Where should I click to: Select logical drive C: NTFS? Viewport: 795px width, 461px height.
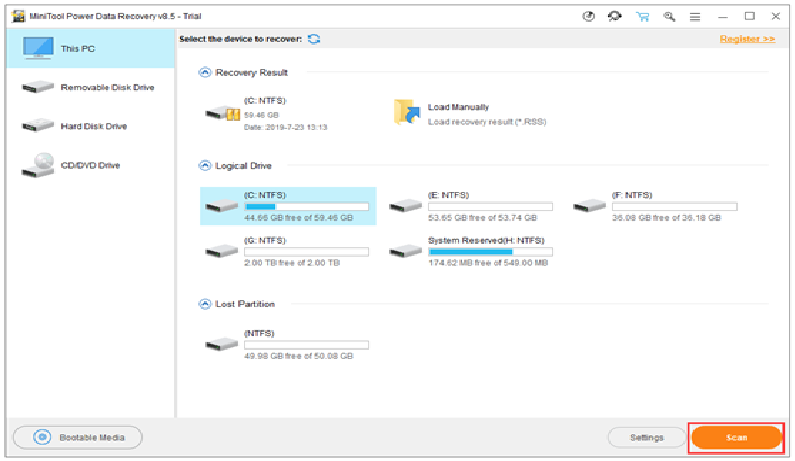click(x=288, y=206)
